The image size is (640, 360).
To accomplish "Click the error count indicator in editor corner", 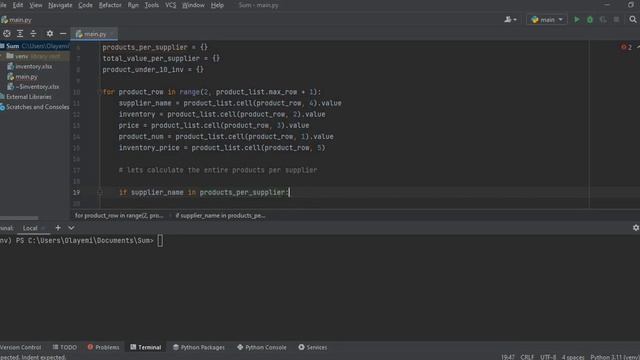I will tap(627, 47).
